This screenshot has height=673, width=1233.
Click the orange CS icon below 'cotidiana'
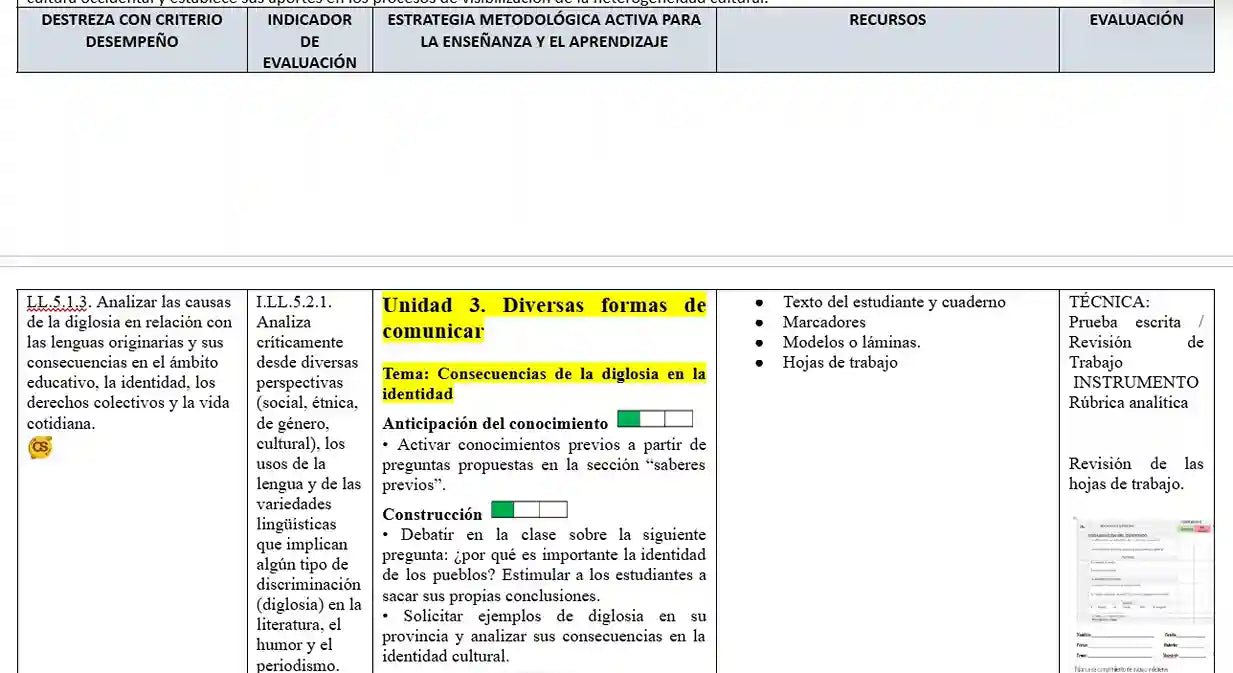point(40,448)
